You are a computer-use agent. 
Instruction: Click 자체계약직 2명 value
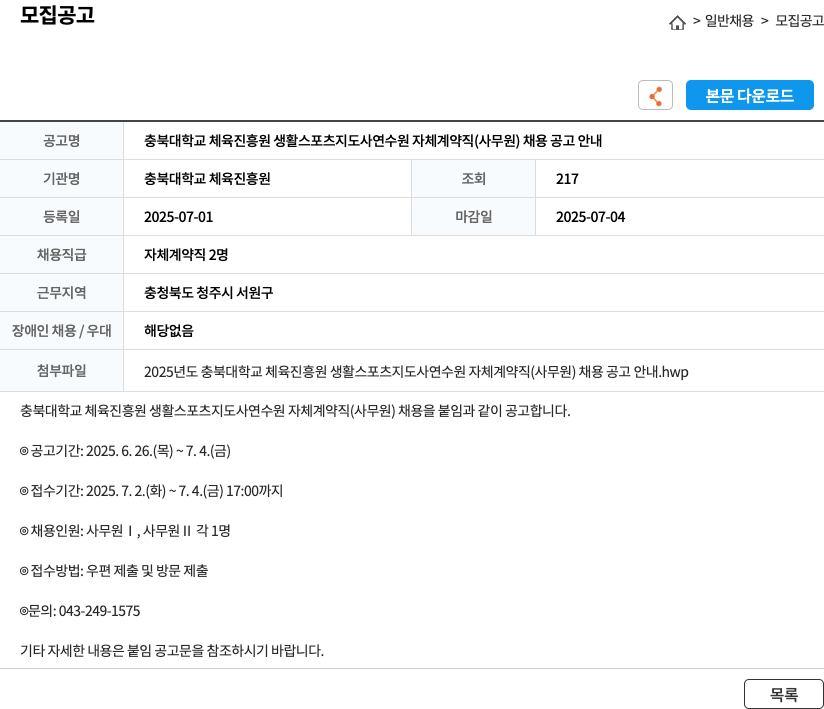[x=186, y=255]
